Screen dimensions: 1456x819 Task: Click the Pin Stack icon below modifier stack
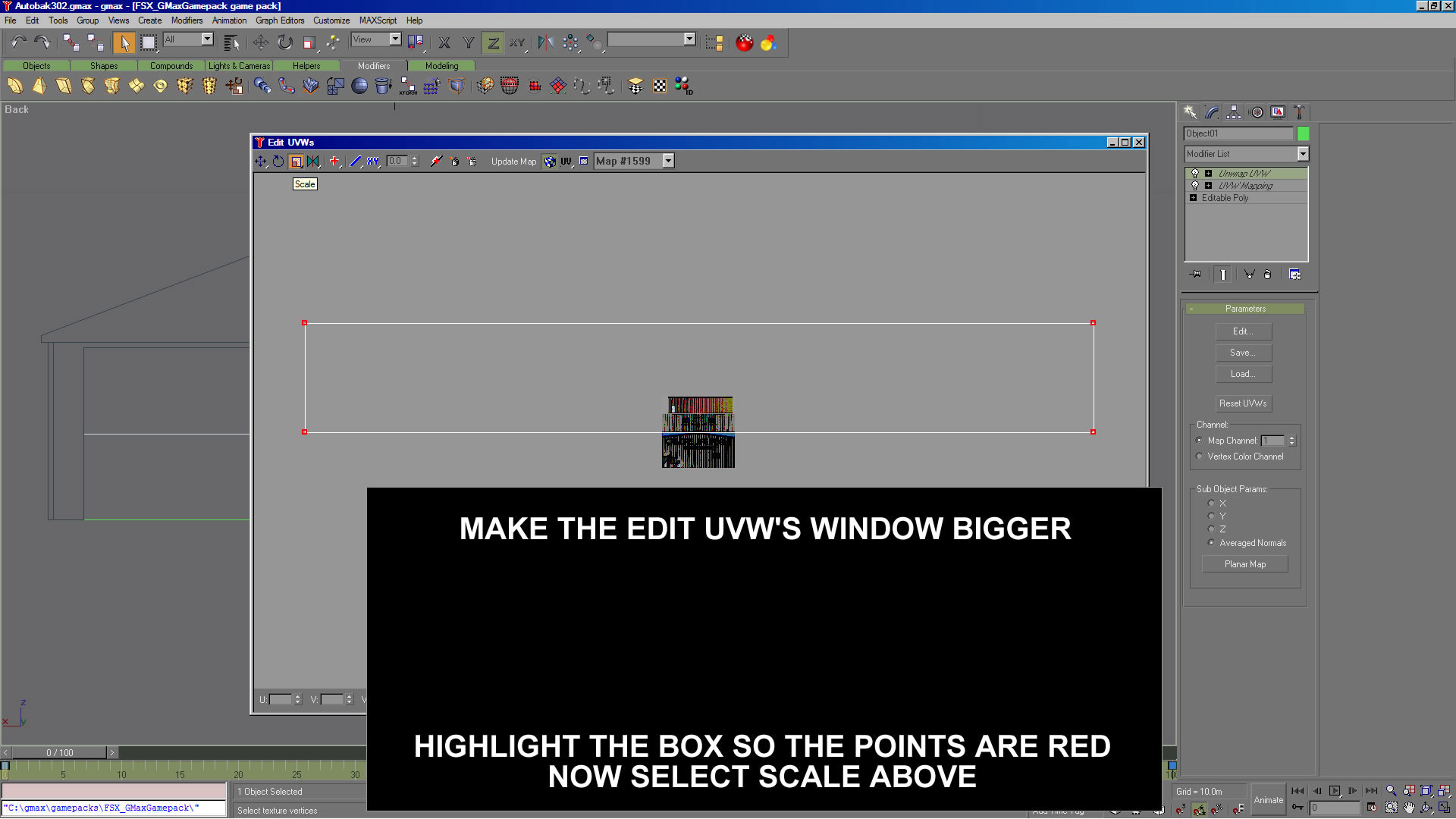click(x=1196, y=275)
